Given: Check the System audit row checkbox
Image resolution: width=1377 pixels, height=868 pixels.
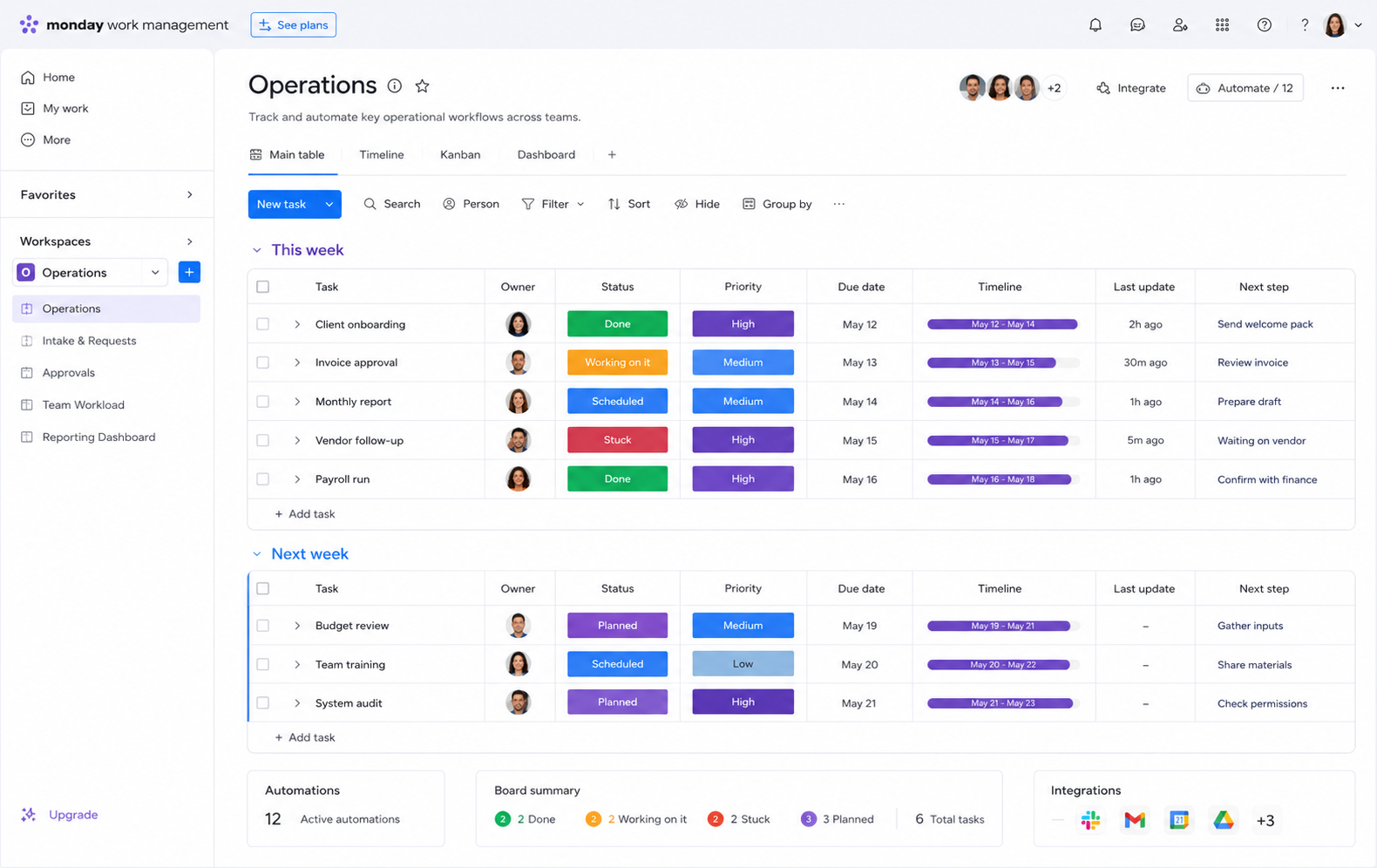Looking at the screenshot, I should click(263, 702).
